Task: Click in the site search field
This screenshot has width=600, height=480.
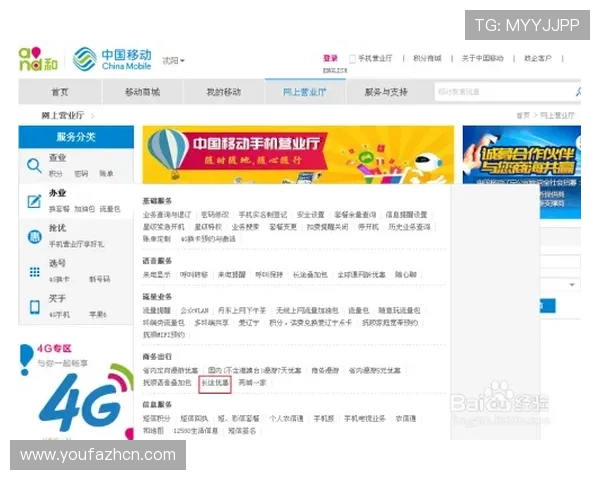Action: [503, 92]
